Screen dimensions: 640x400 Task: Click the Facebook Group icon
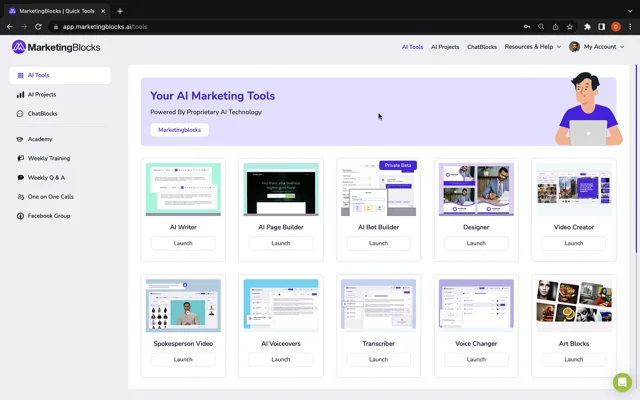[x=20, y=216]
